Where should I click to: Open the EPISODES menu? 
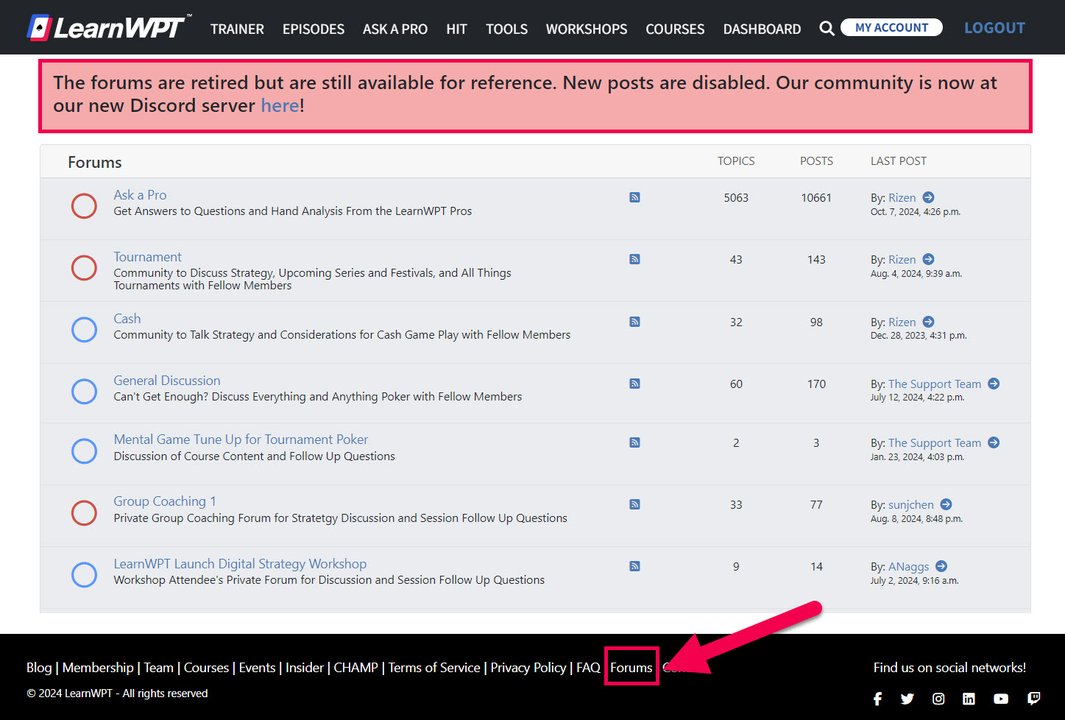point(313,29)
